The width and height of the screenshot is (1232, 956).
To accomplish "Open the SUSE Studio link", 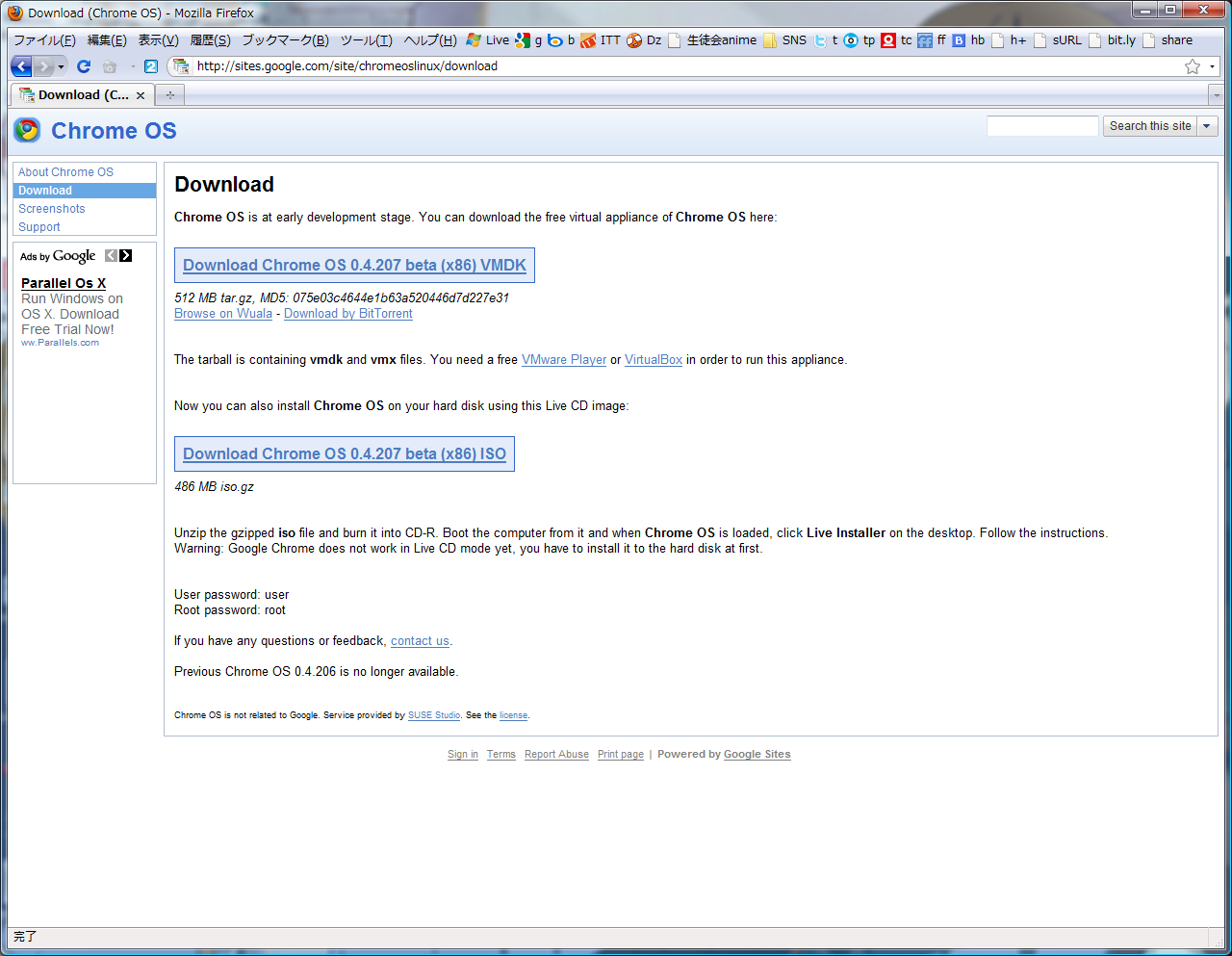I will pos(434,715).
